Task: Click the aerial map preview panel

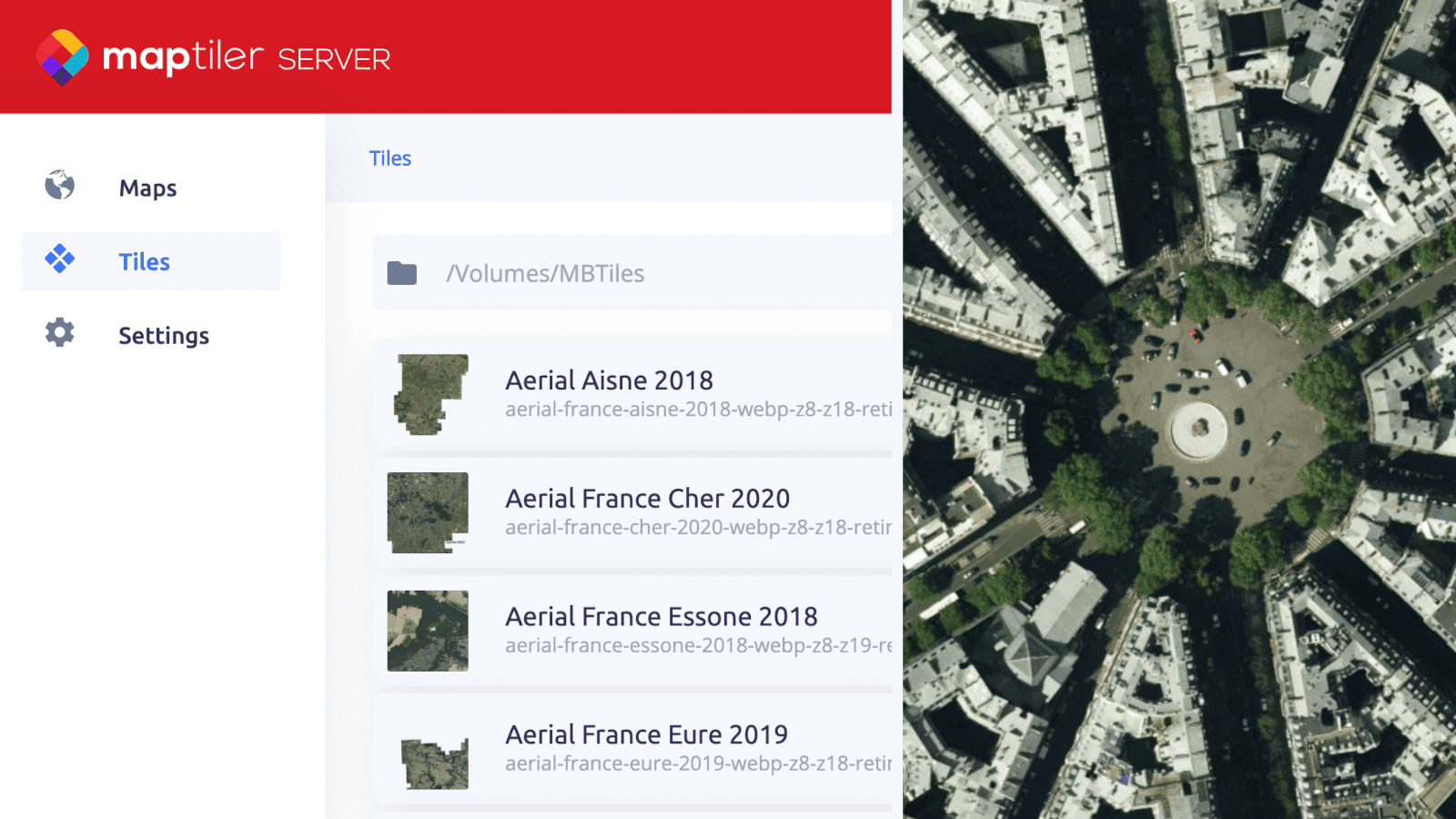Action: point(1178,409)
